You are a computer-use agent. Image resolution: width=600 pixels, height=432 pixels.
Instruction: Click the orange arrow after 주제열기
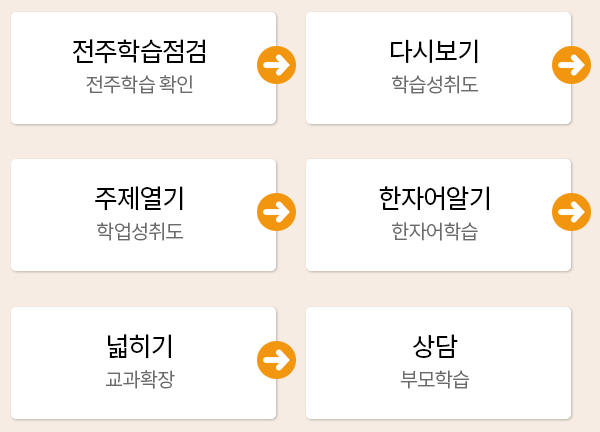tap(276, 212)
